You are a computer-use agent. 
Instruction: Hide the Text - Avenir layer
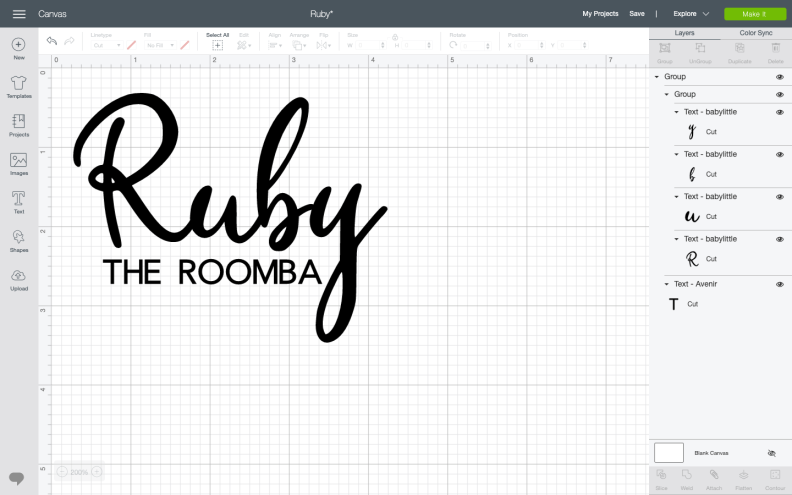(x=780, y=285)
